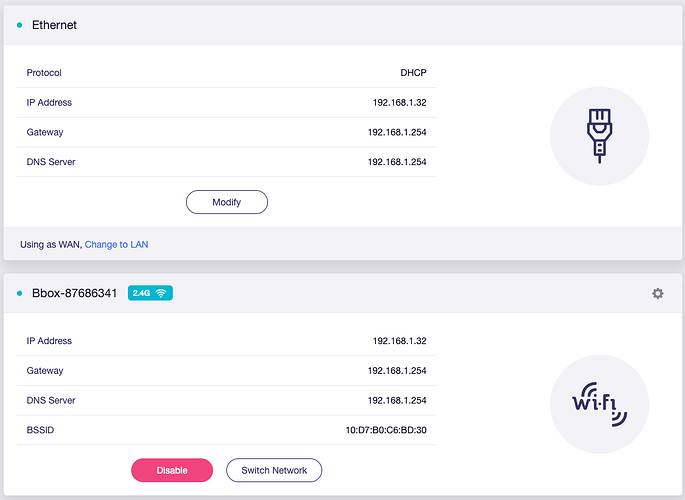Open Wi-Fi settings gear icon
Screen dimensions: 685x500
click(x=657, y=293)
